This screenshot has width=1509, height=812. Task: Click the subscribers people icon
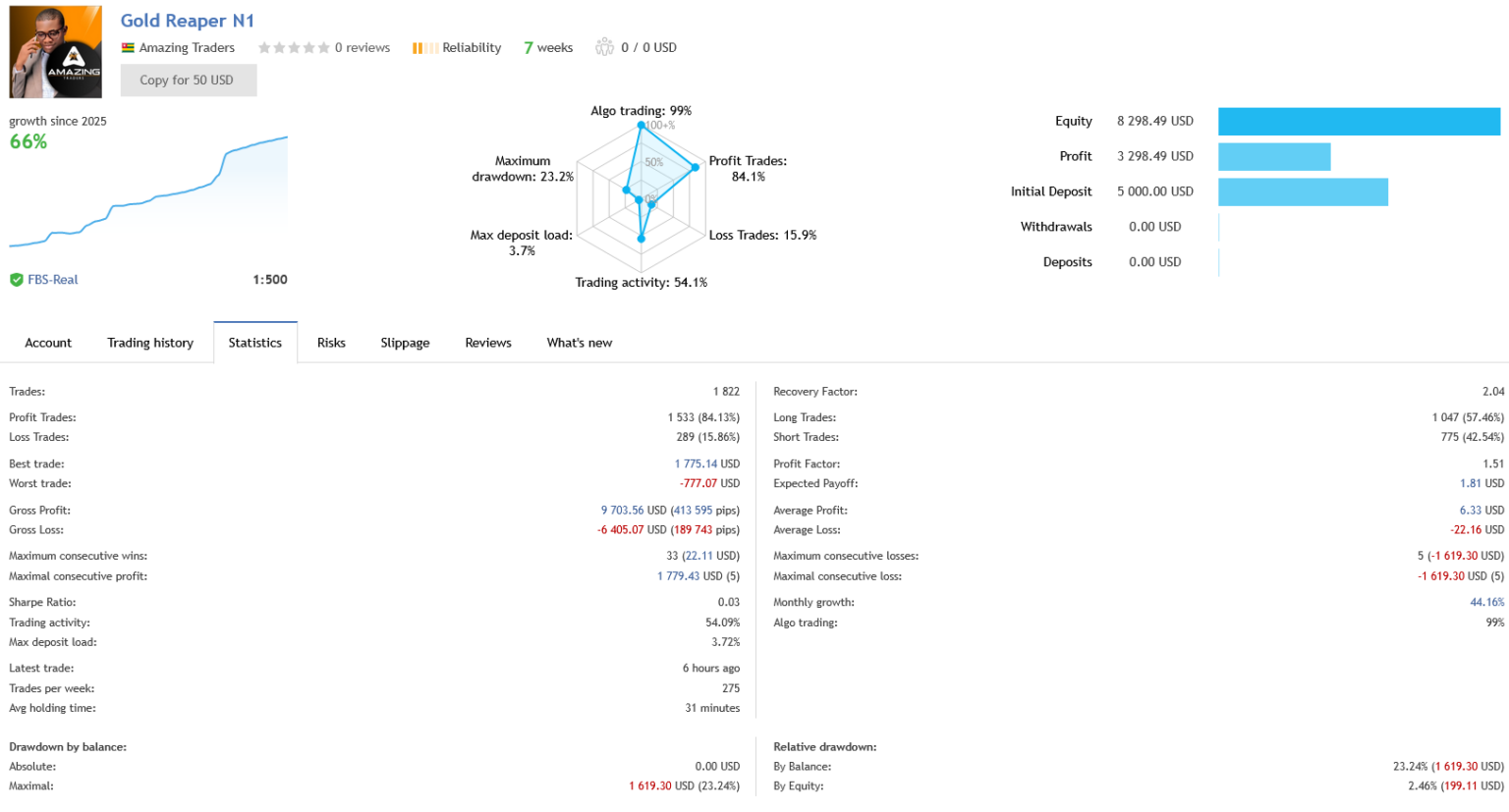click(604, 47)
